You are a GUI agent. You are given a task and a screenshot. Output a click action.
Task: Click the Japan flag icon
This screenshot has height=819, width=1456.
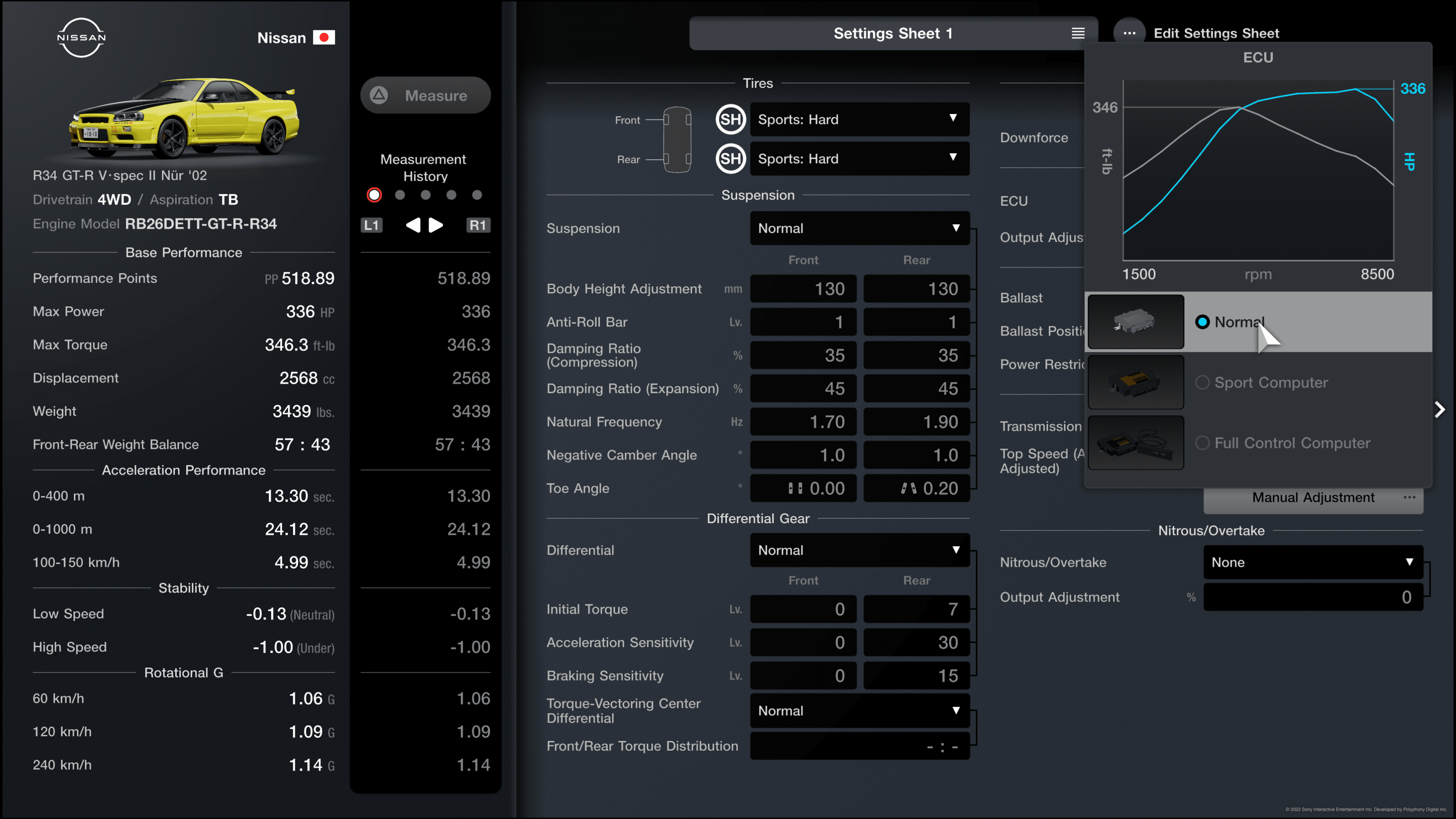click(x=324, y=37)
